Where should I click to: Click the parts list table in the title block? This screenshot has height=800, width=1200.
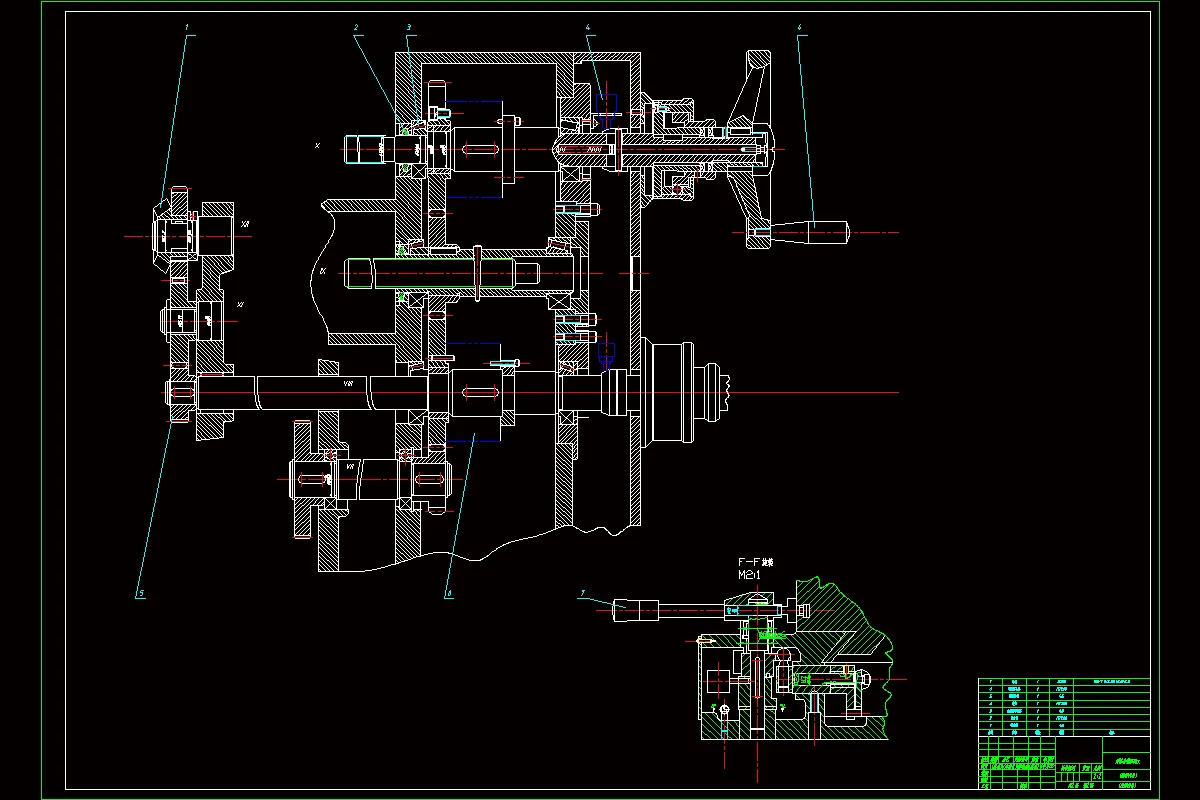click(1064, 708)
